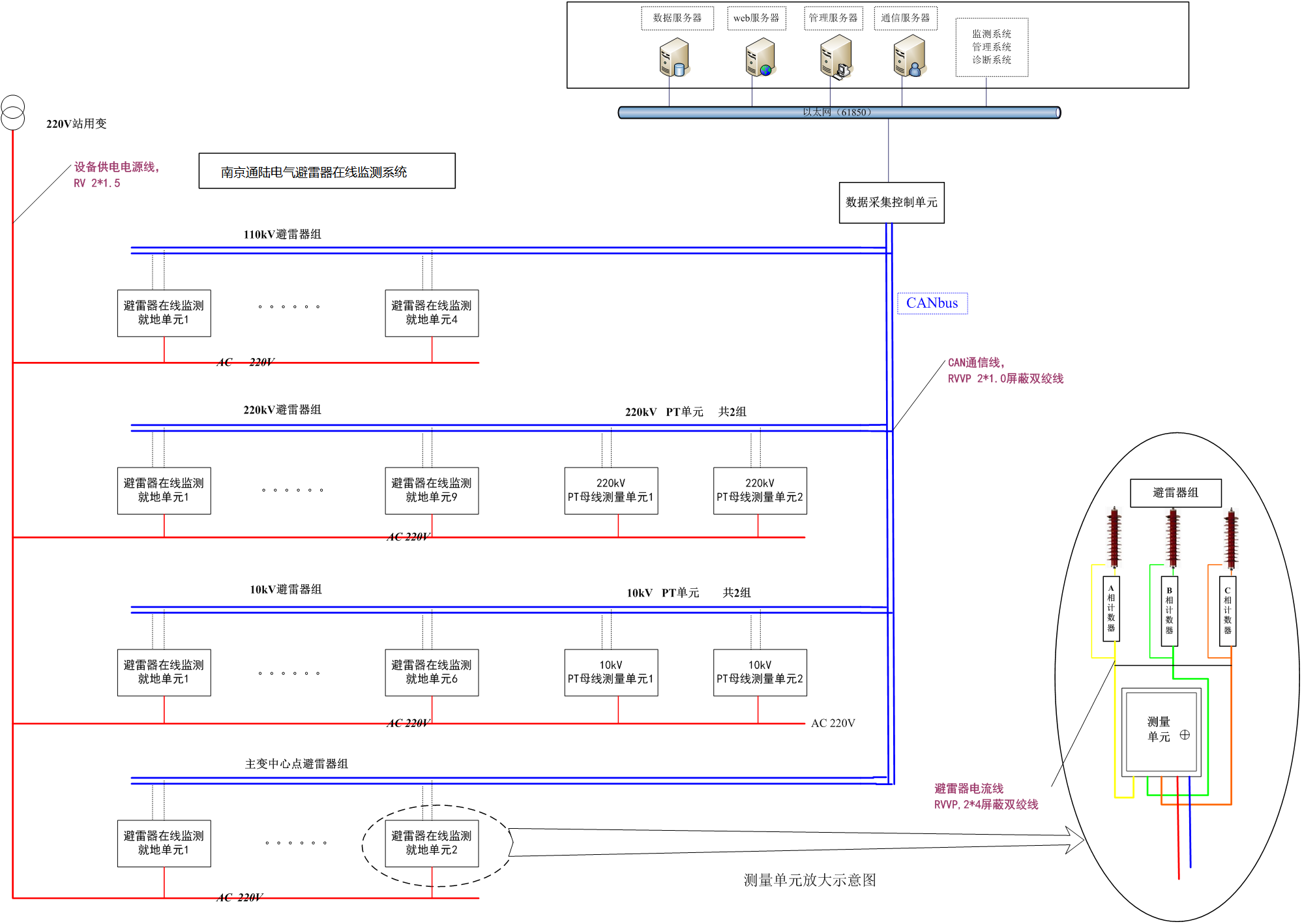Screen dimensions: 1302x924
Task: Click the C-phase surge arrester insulator icon
Action: coord(1231,539)
